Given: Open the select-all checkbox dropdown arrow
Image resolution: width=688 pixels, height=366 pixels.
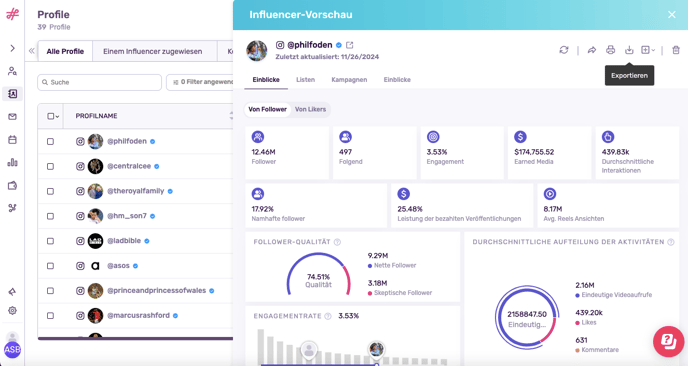Looking at the screenshot, I should 57,116.
